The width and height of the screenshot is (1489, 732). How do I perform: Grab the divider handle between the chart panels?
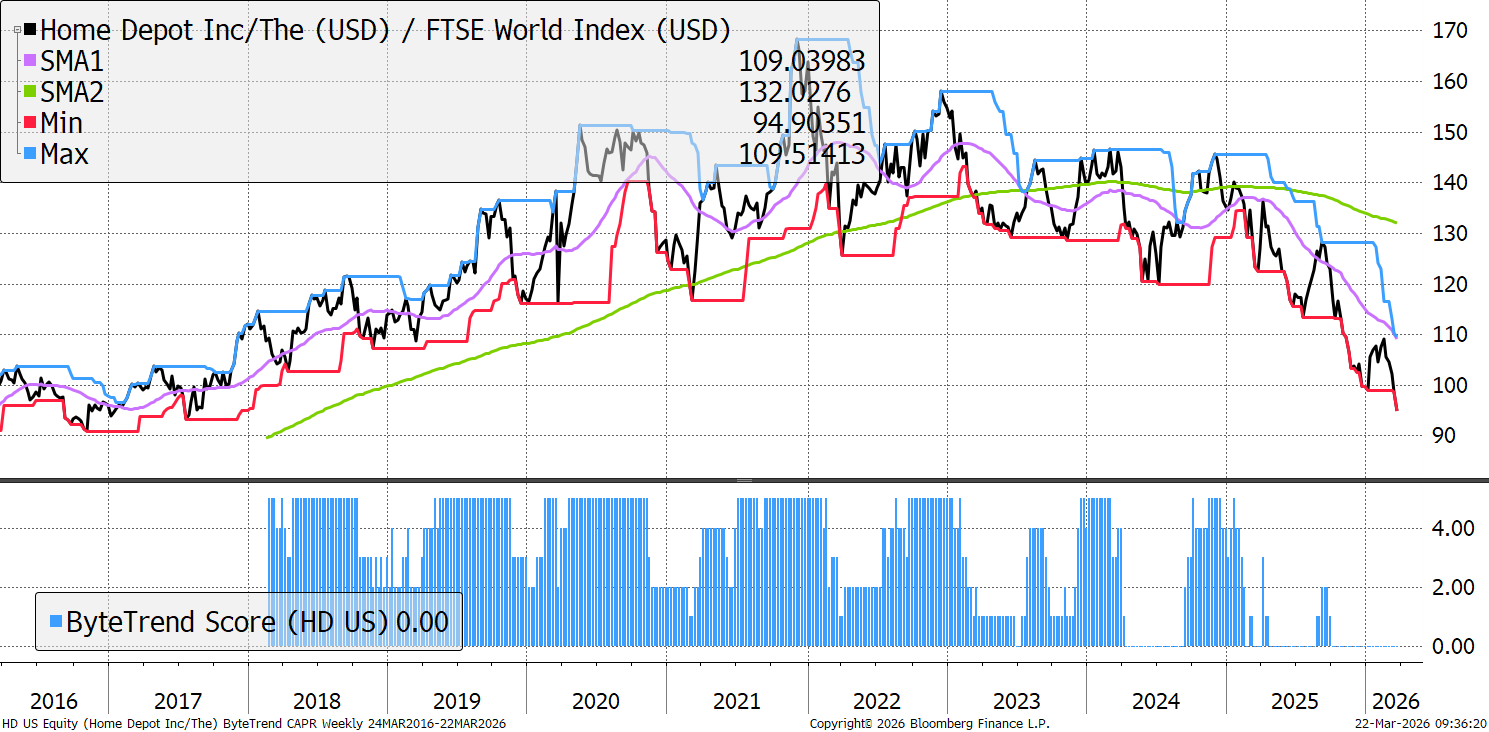(744, 481)
